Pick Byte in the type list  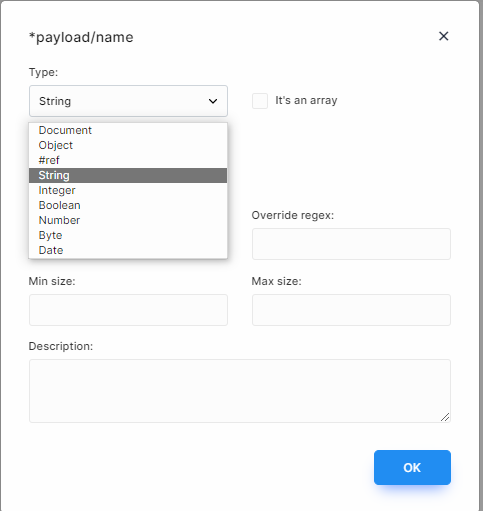point(128,235)
